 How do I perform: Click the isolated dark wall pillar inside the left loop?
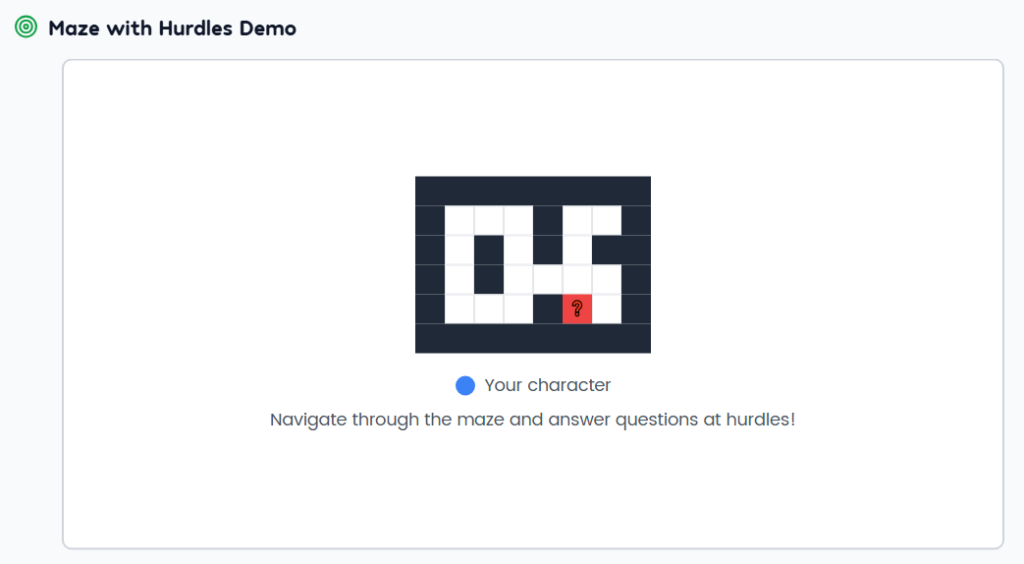point(489,265)
